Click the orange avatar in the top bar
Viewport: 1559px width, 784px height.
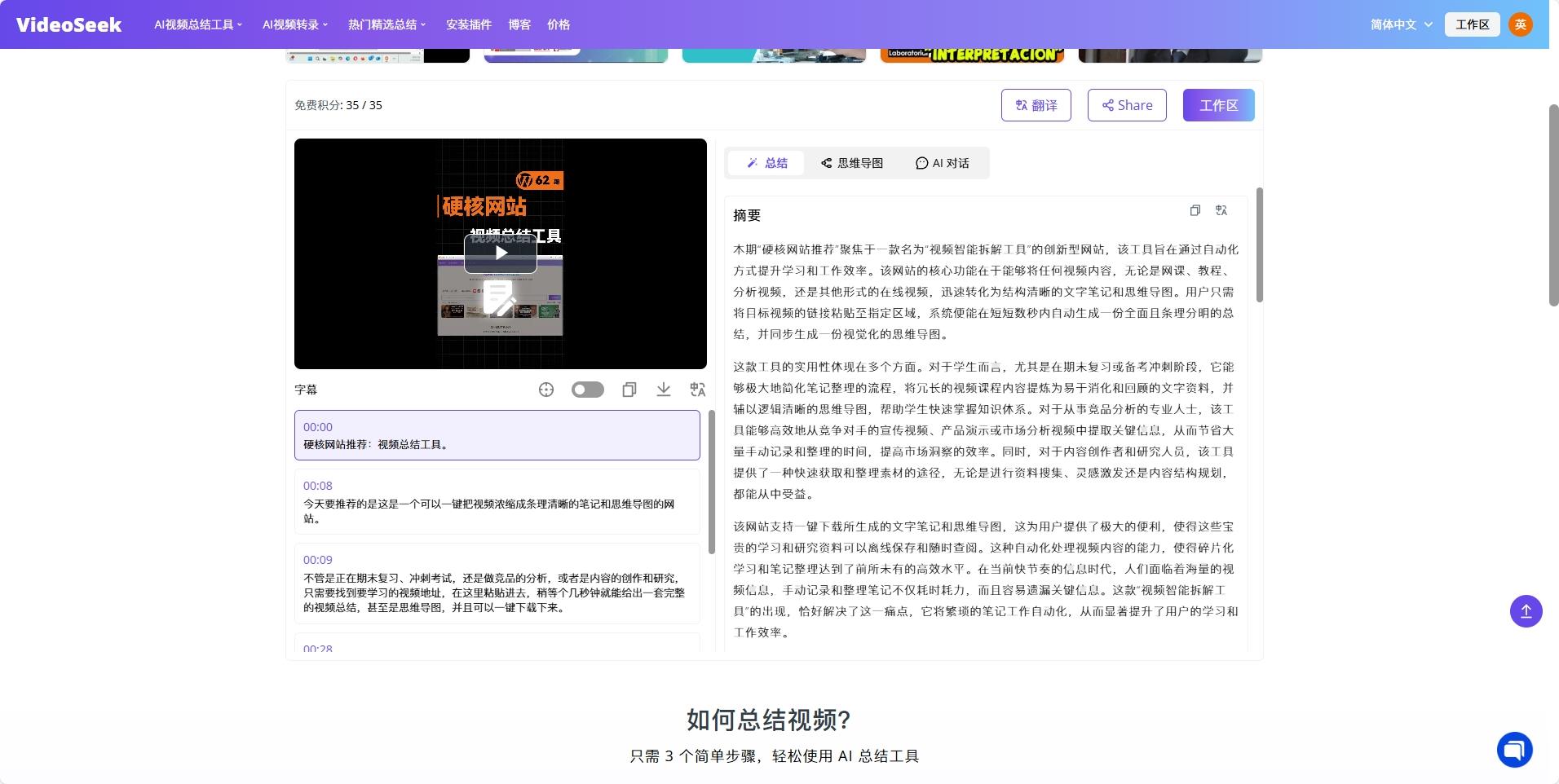click(x=1521, y=24)
